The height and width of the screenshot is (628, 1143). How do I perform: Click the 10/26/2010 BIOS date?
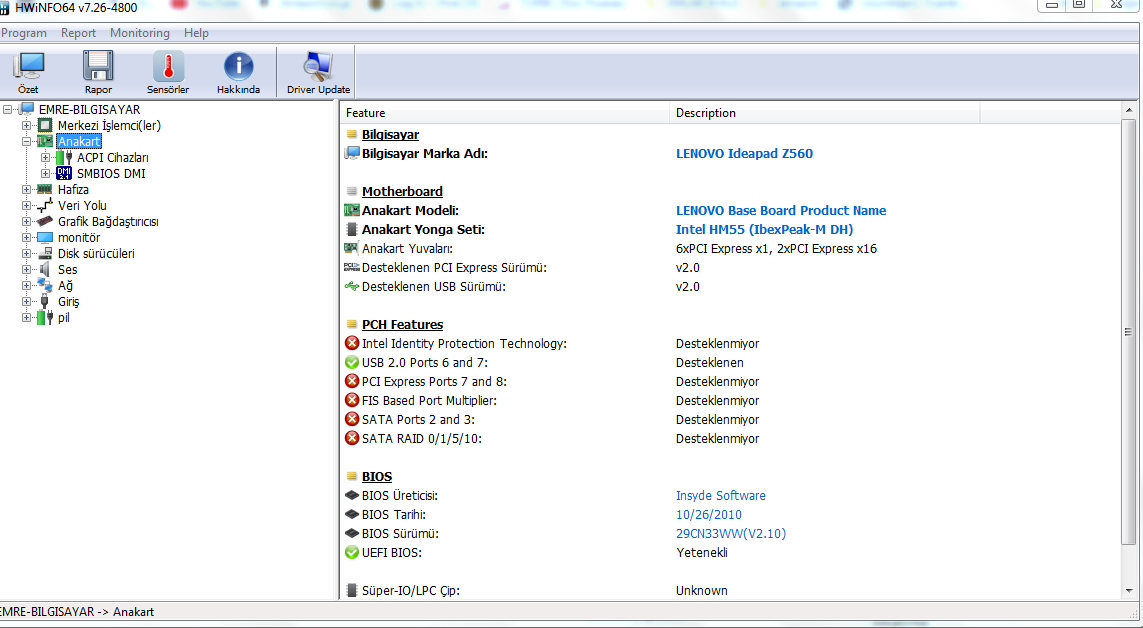[709, 514]
